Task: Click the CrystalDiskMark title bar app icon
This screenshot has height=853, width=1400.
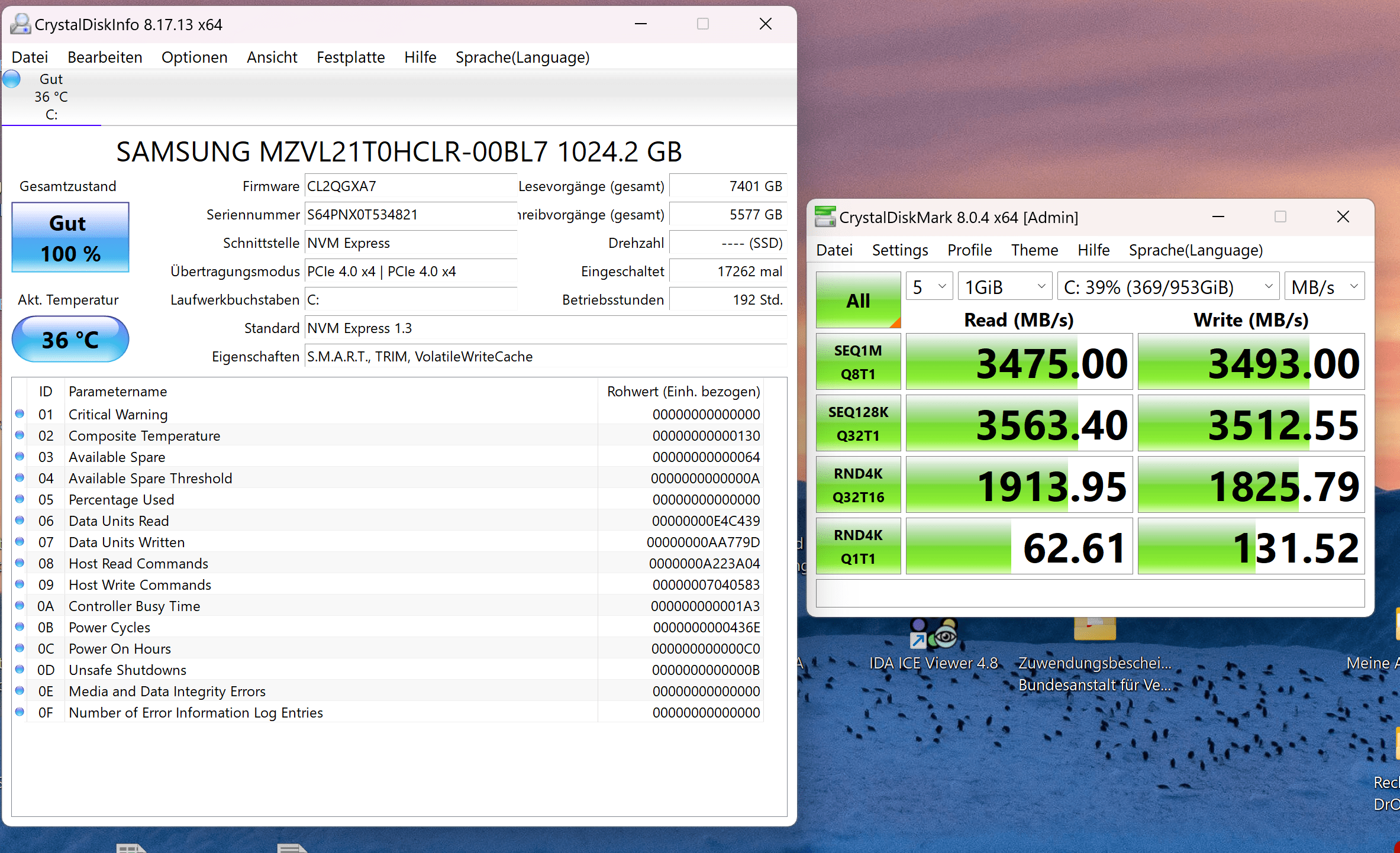Action: coord(825,217)
